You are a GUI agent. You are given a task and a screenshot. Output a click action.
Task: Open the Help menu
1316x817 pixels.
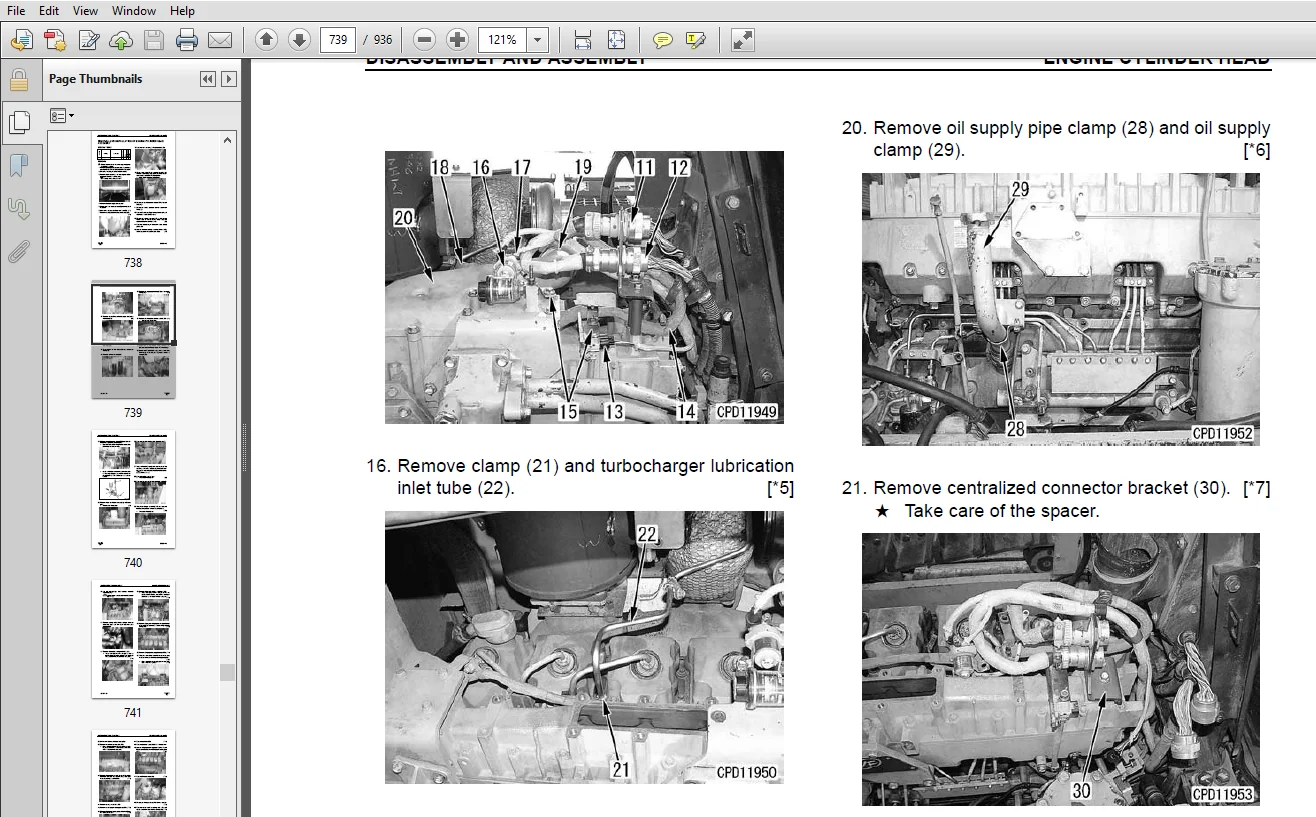182,10
